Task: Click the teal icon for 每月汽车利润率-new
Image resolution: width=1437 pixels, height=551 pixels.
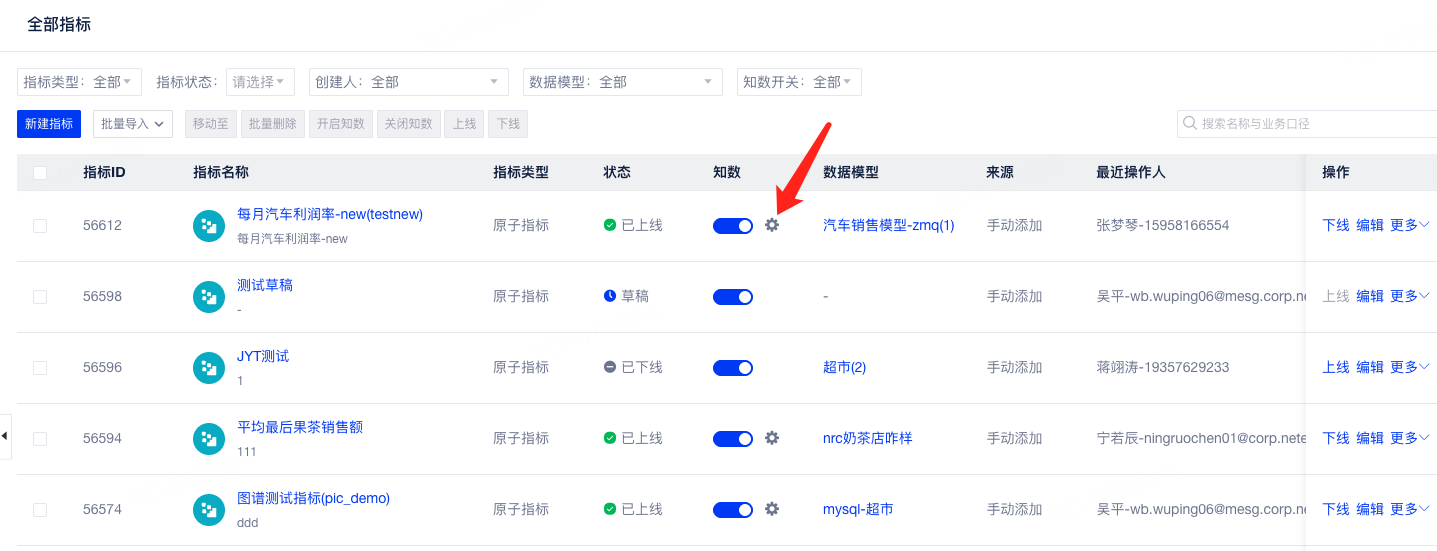Action: (209, 226)
